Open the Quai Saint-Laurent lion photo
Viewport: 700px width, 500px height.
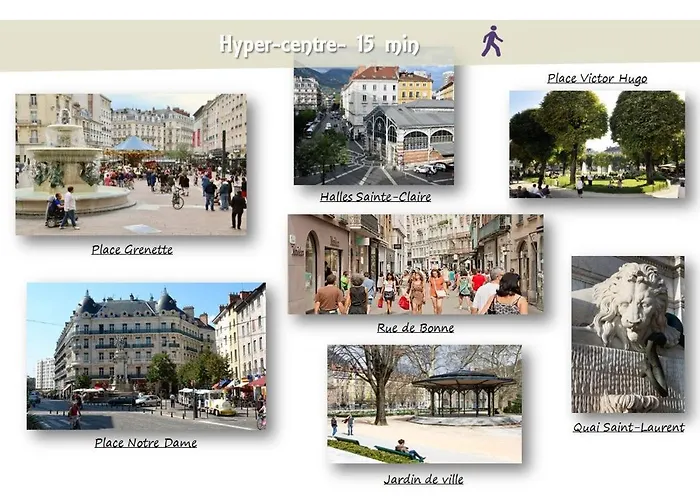[627, 334]
